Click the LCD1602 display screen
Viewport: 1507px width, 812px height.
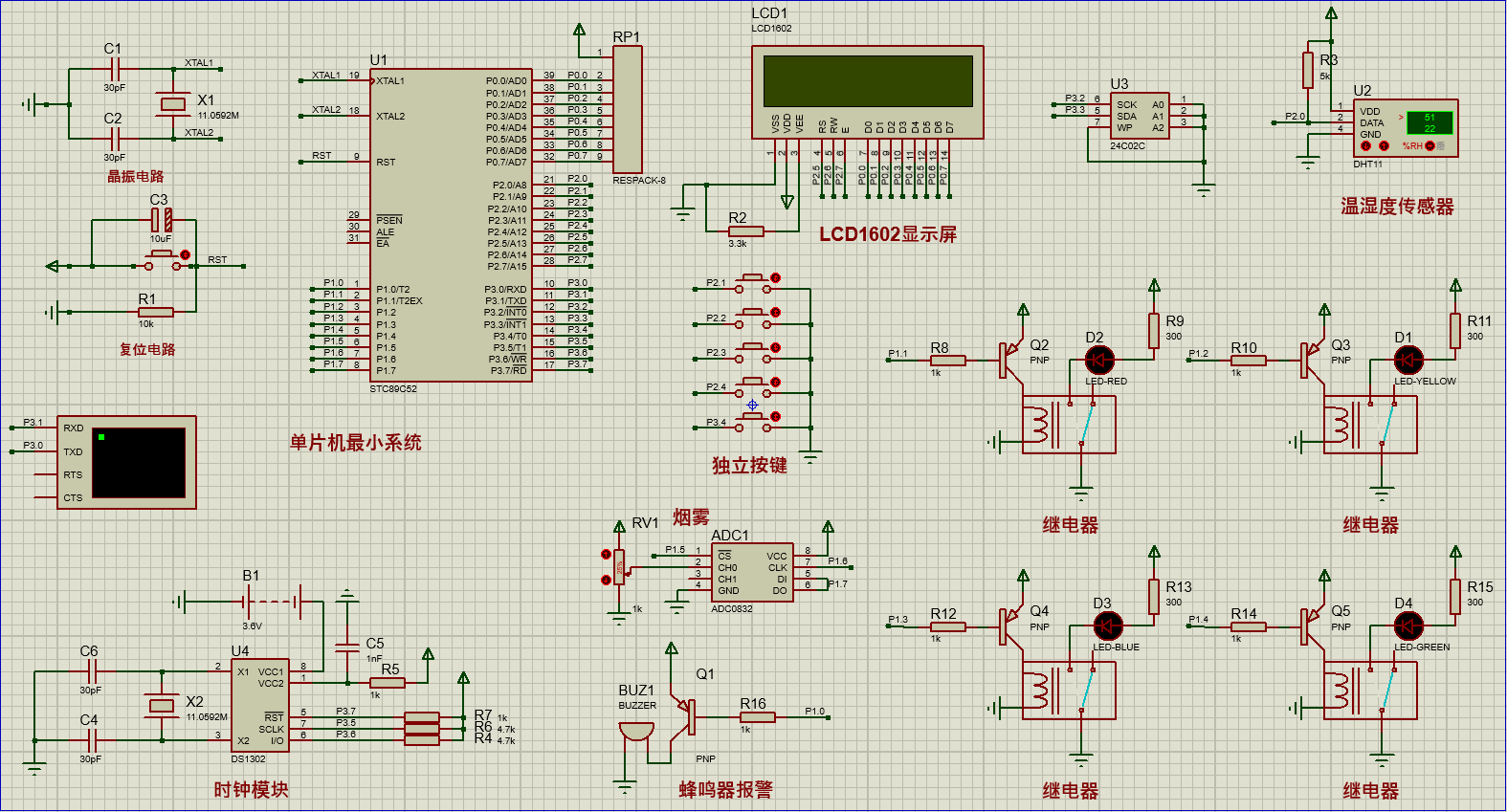click(868, 80)
